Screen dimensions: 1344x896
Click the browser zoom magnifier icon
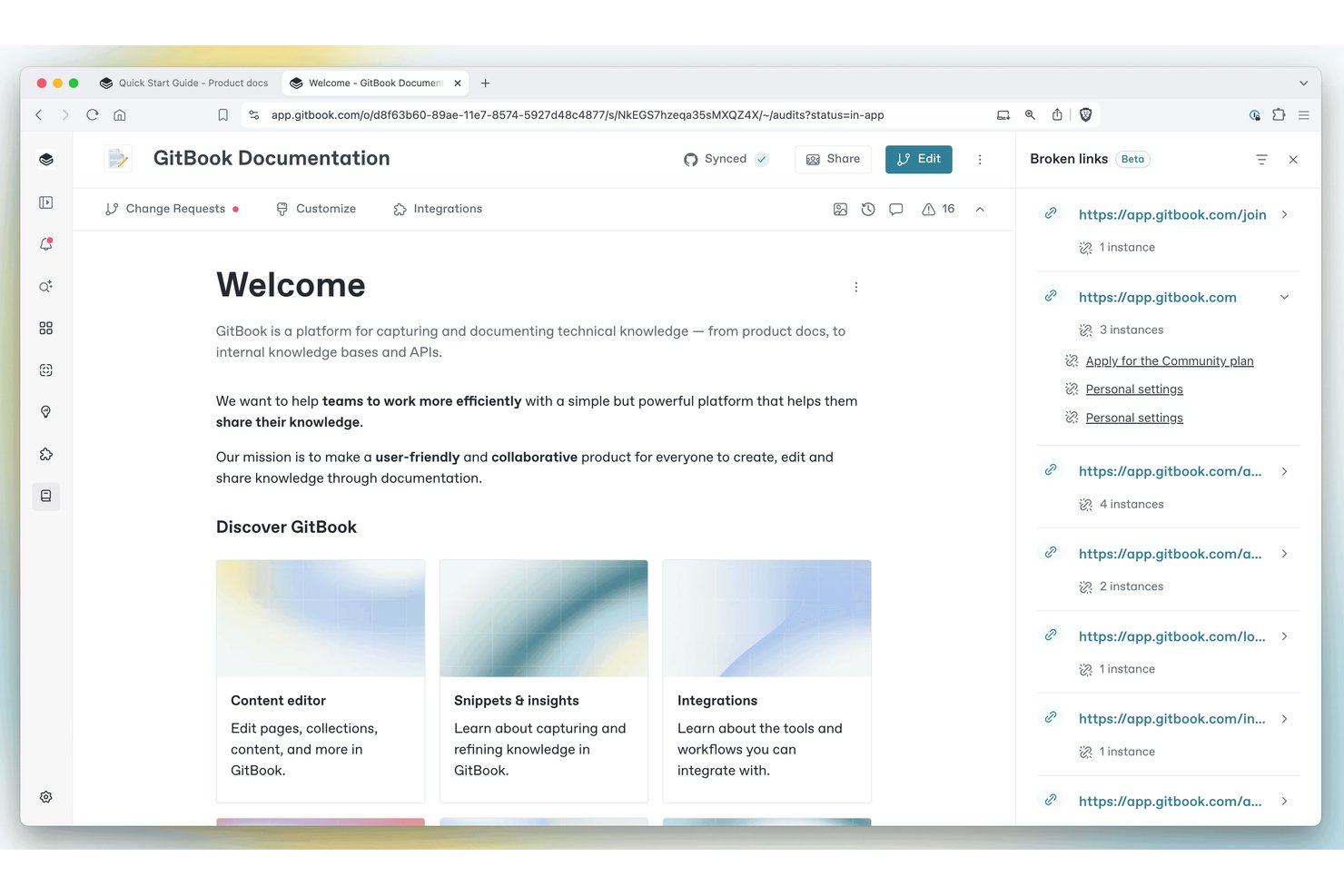point(1030,114)
